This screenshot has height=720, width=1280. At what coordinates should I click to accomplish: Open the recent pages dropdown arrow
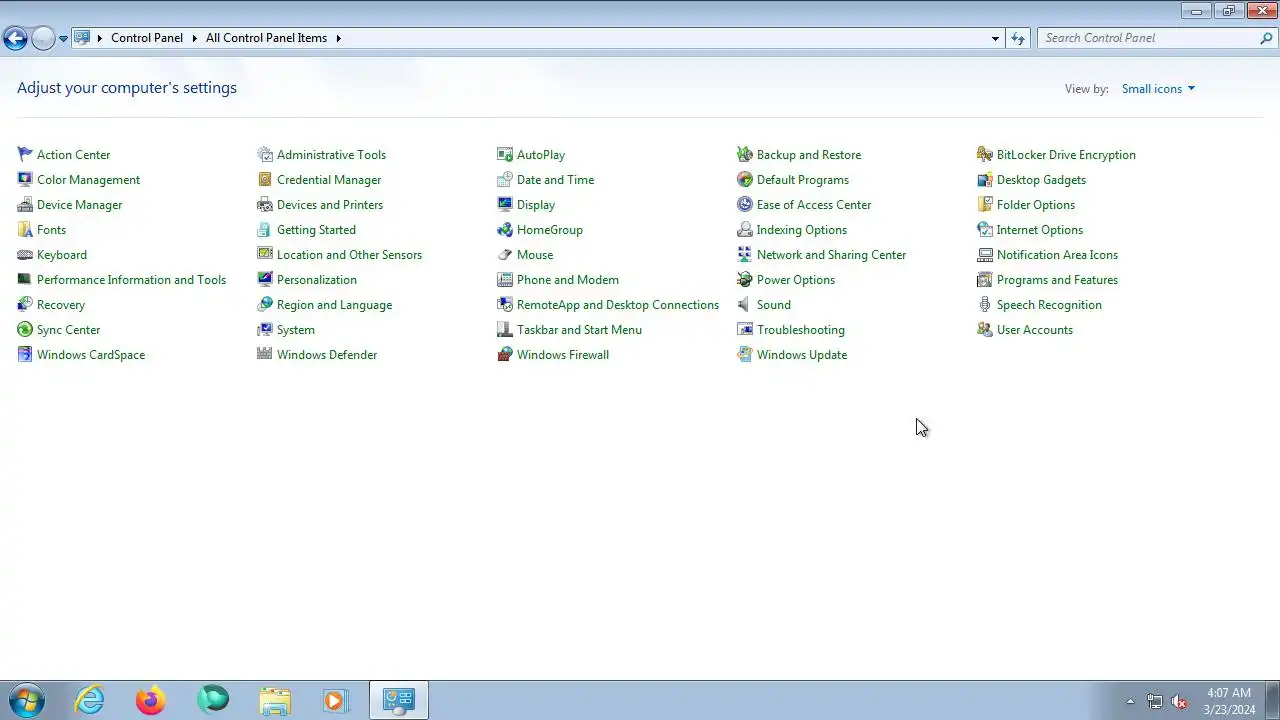63,39
